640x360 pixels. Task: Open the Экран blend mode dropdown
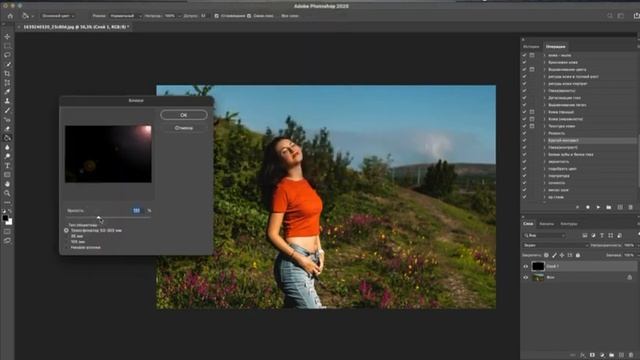tap(556, 245)
